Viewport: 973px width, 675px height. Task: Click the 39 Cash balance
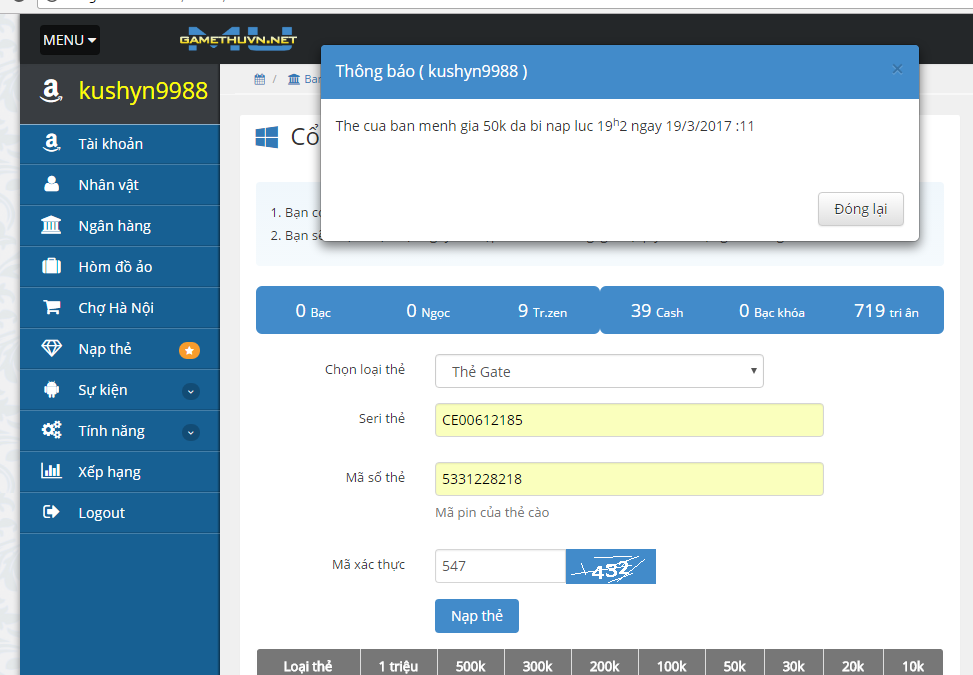point(657,310)
